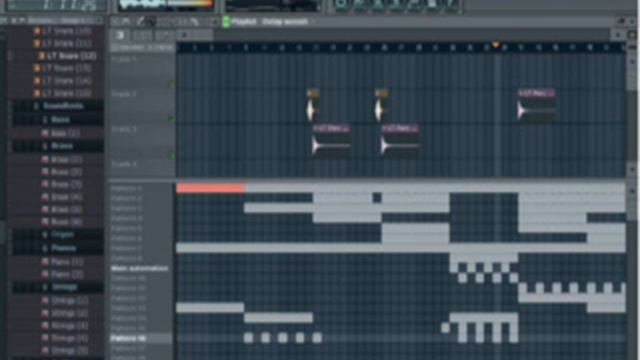Viewport: 640px width, 360px height.
Task: Select the Track 3 label
Action: [124, 129]
